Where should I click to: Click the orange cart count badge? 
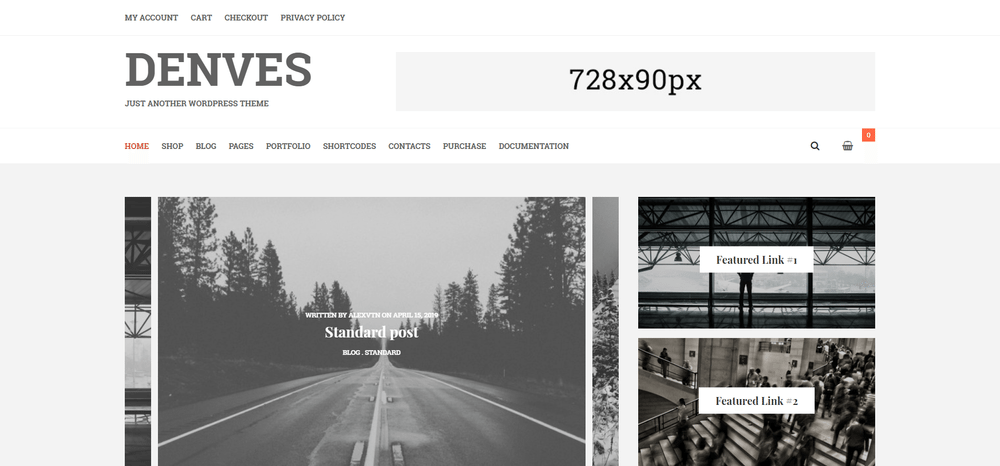pyautogui.click(x=868, y=135)
